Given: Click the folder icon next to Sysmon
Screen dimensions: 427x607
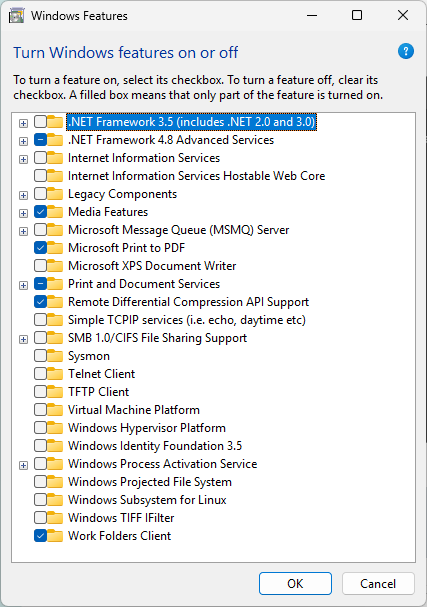Looking at the screenshot, I should (x=55, y=356).
